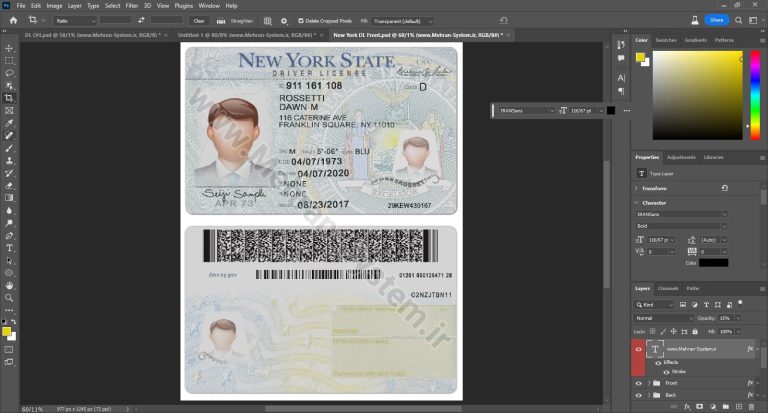Select the Move tool
The width and height of the screenshot is (768, 413).
coord(9,48)
